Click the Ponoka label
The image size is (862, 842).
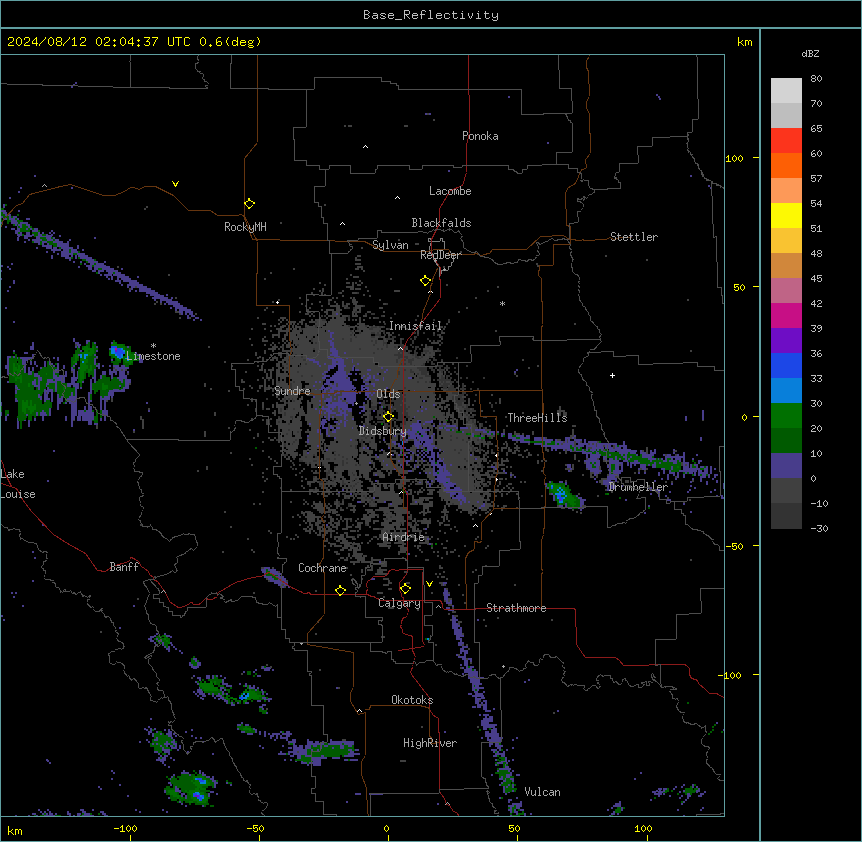click(x=480, y=136)
